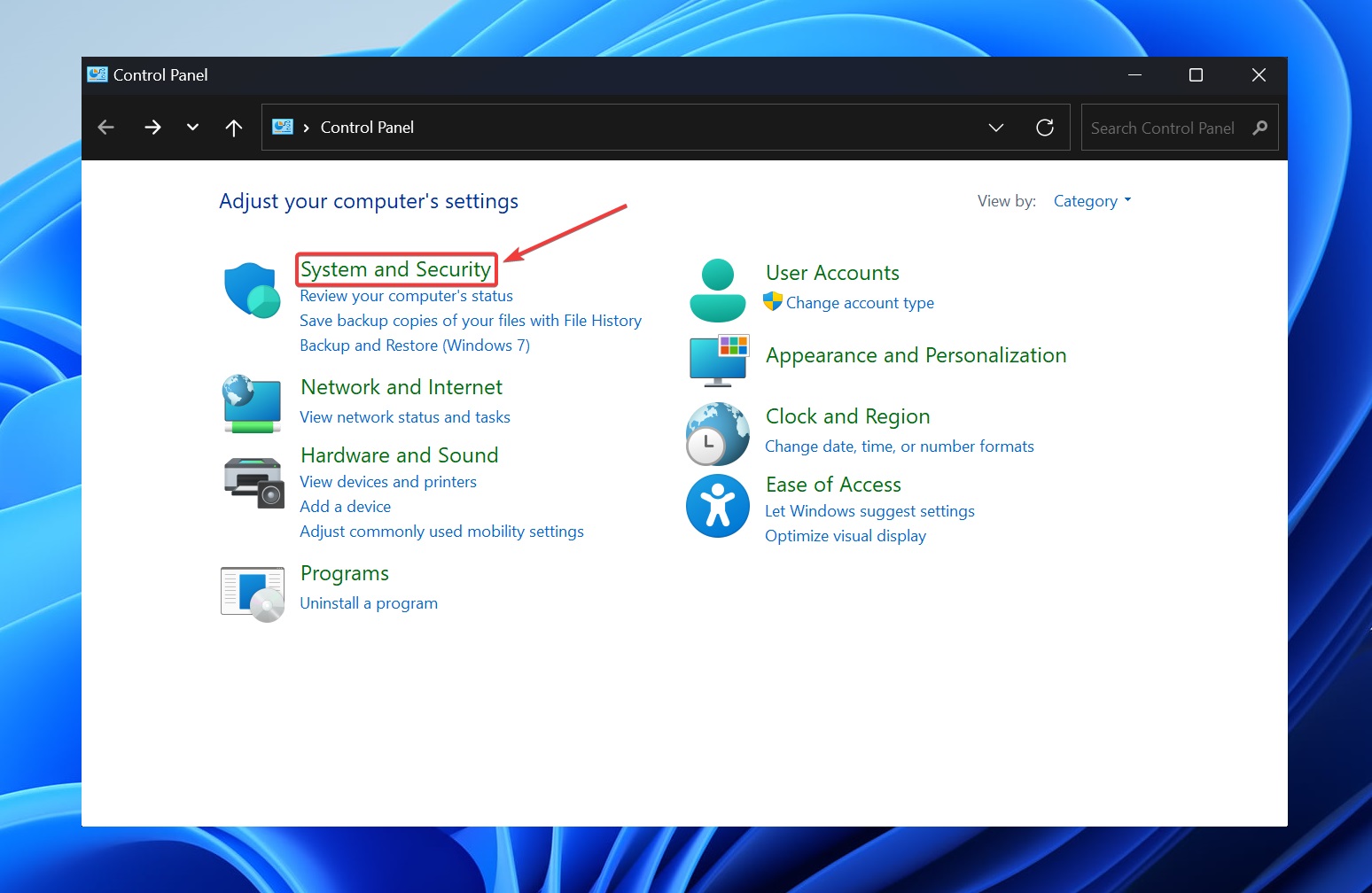
Task: Click the Hardware and Sound printer icon
Action: (x=253, y=482)
